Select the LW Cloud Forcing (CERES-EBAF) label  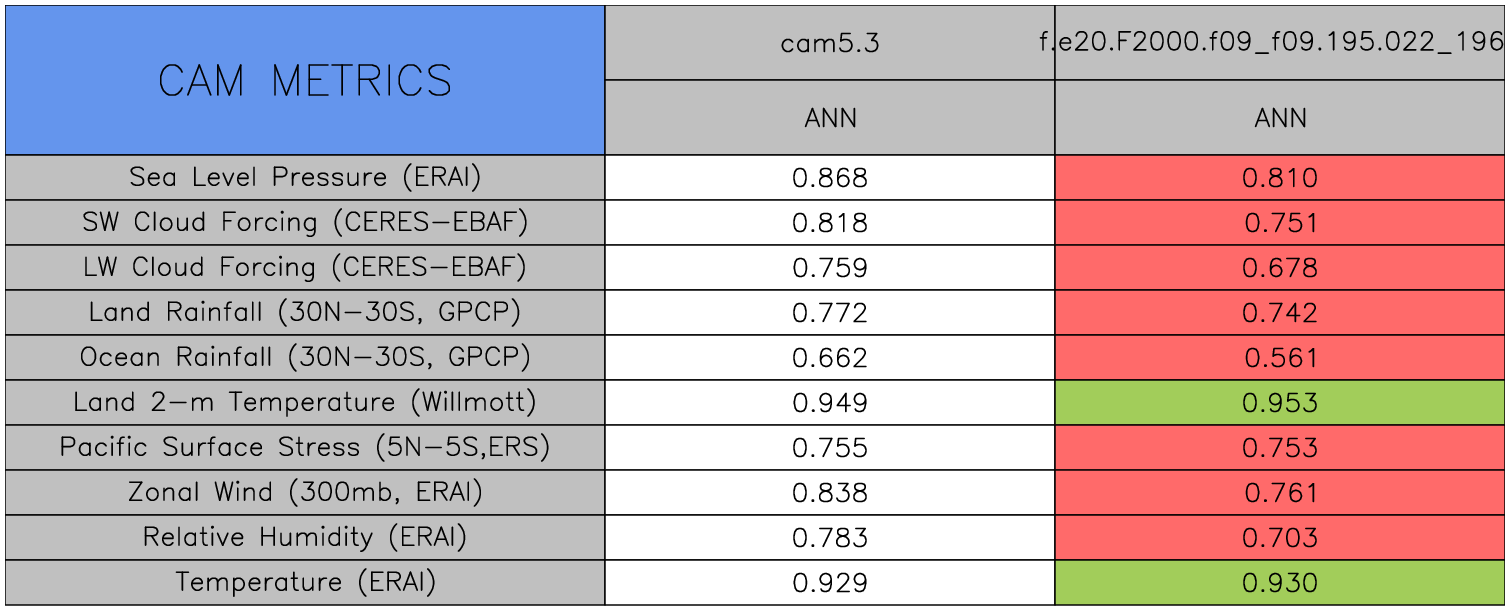click(305, 268)
